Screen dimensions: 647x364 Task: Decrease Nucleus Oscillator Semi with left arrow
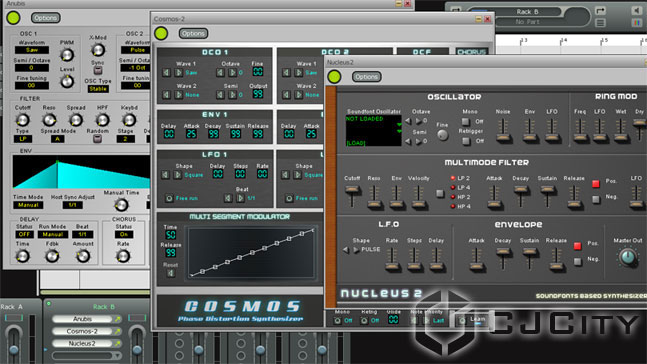click(x=408, y=142)
